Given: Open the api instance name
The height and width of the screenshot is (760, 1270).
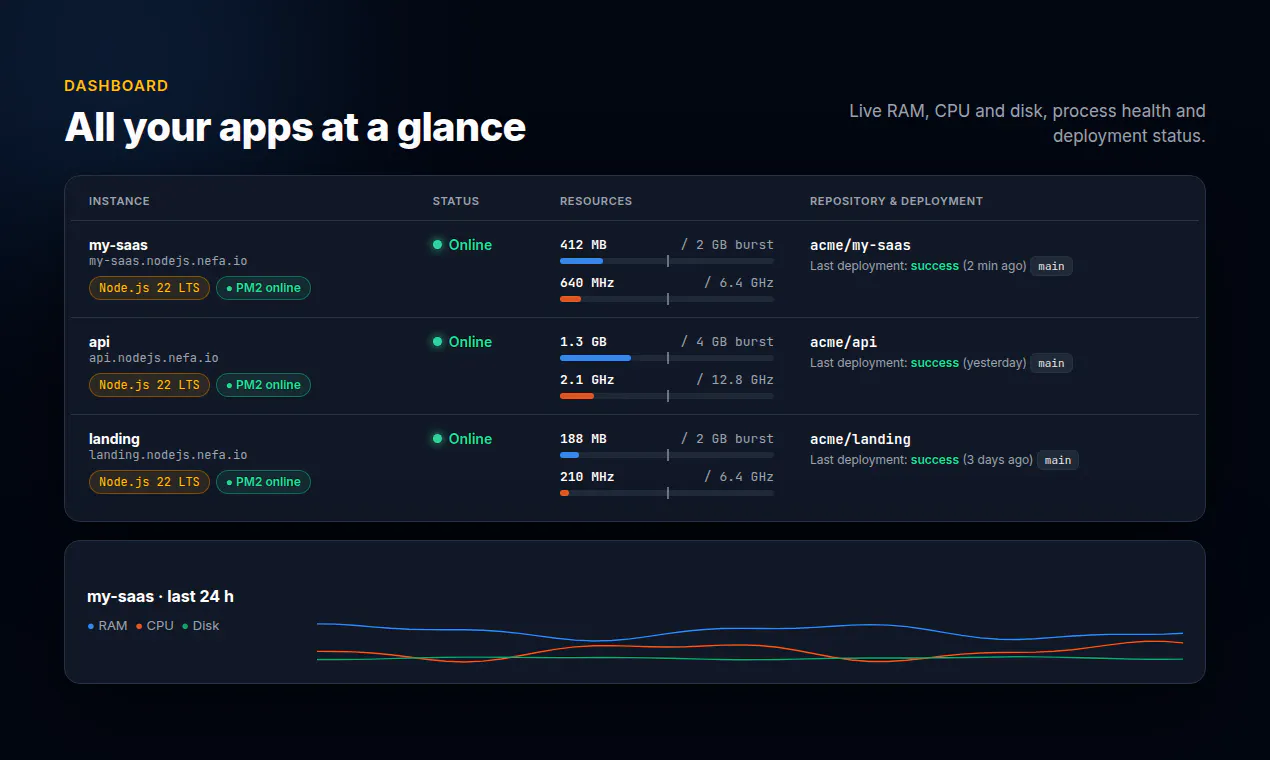Looking at the screenshot, I should click(99, 342).
